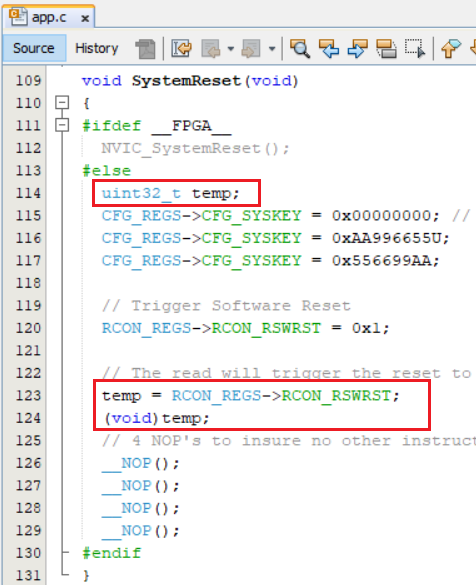Open the Back button dropdown arrow
The width and height of the screenshot is (476, 585).
(x=231, y=49)
